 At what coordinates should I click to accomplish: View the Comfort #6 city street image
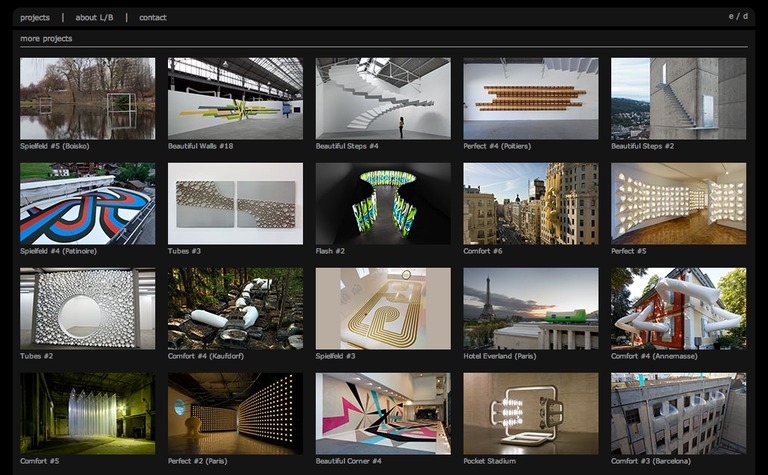click(x=531, y=204)
